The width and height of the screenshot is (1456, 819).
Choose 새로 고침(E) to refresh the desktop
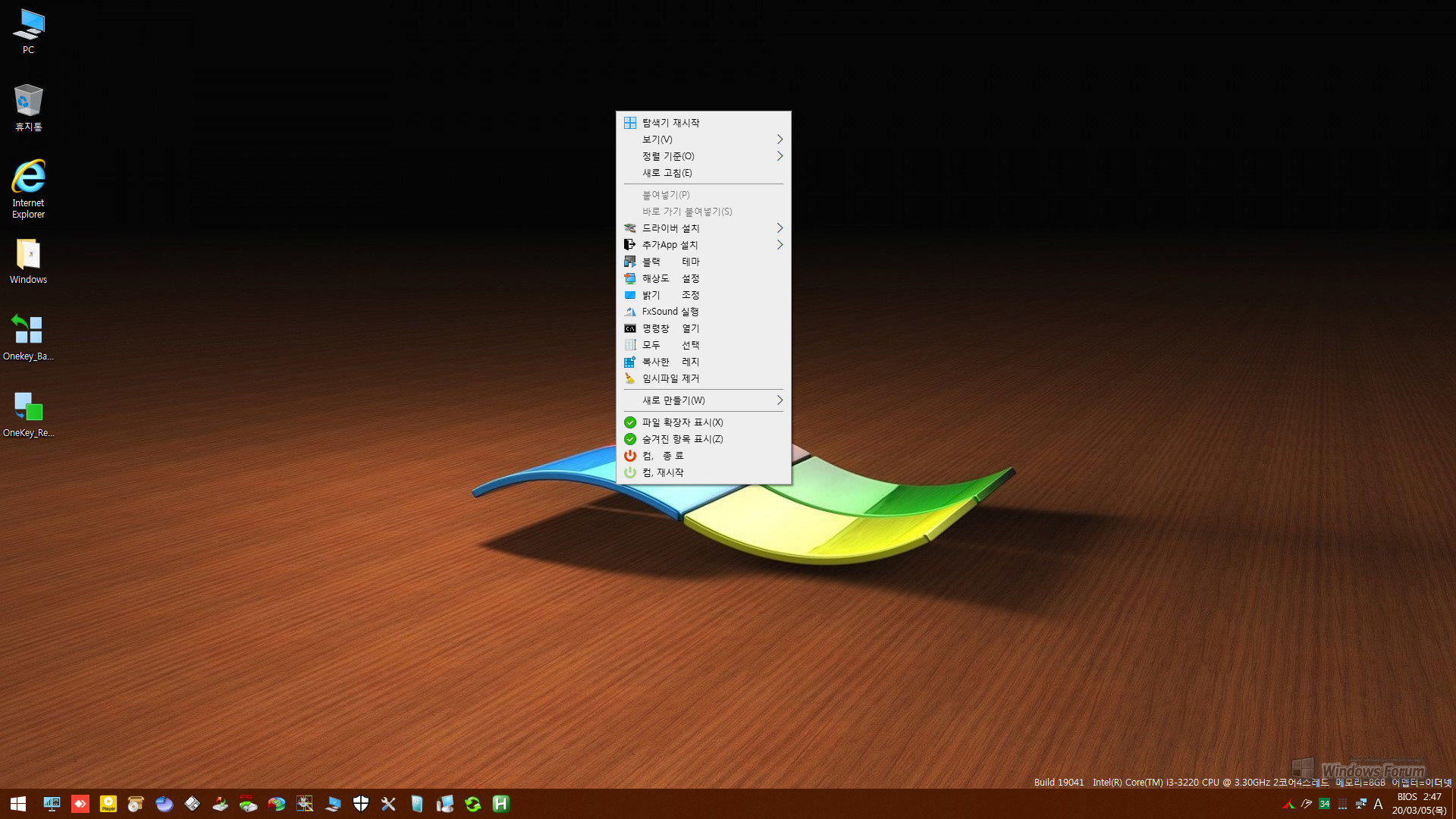[x=703, y=173]
